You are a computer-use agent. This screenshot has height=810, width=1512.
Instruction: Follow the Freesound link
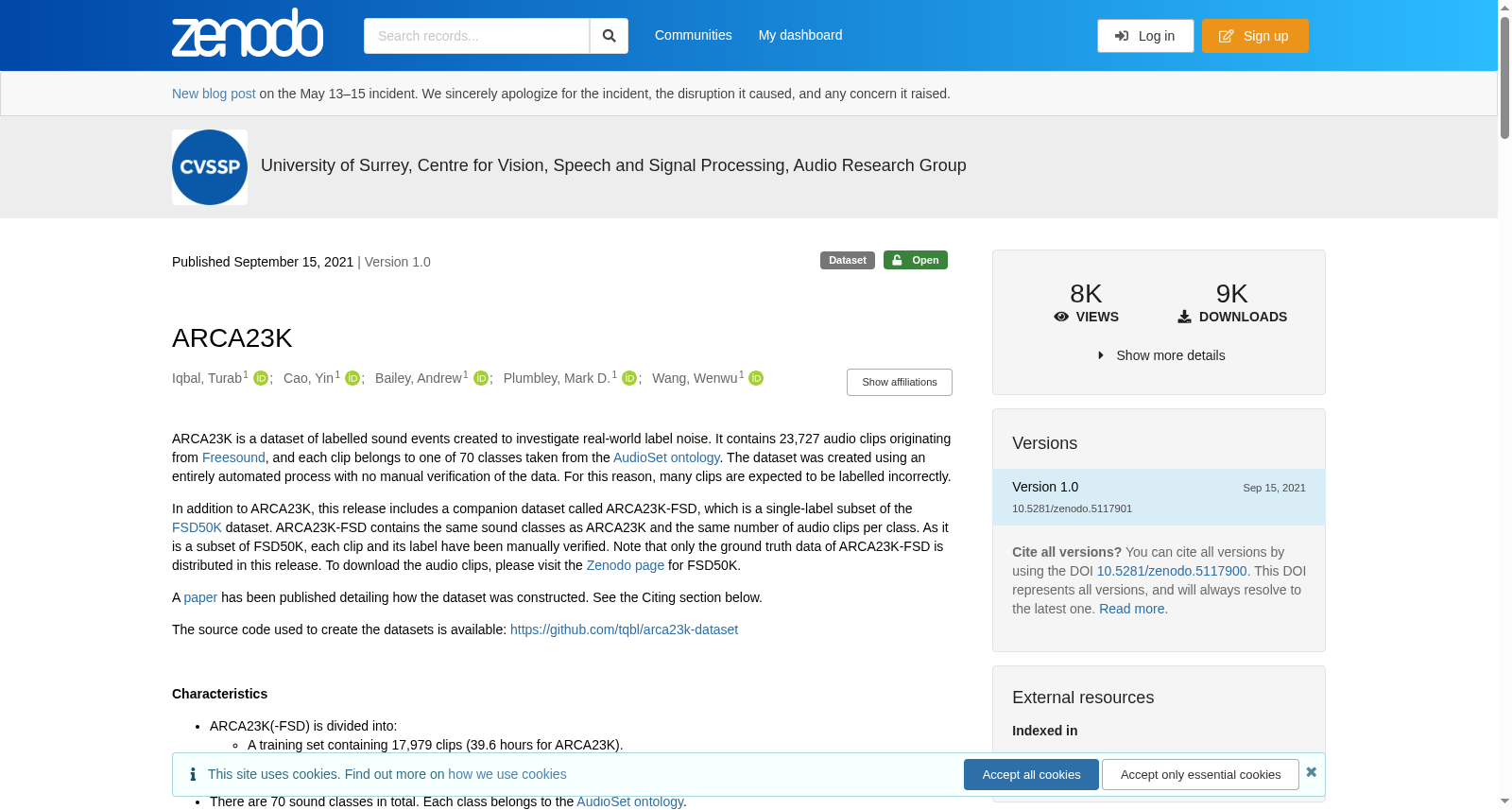click(x=233, y=457)
